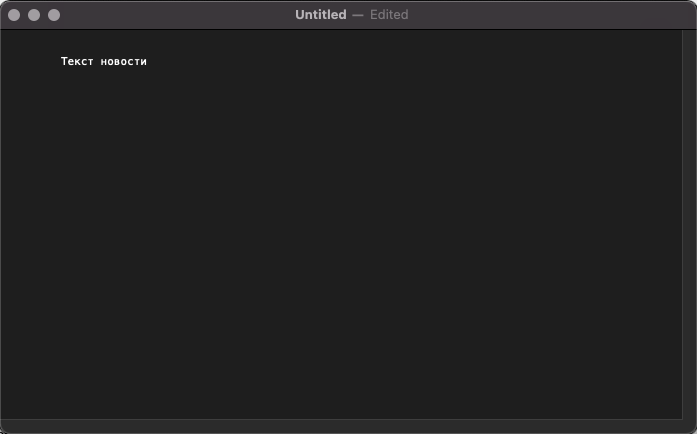The height and width of the screenshot is (434, 697).
Task: Click the dash between Untitled and Edited
Action: 358,15
